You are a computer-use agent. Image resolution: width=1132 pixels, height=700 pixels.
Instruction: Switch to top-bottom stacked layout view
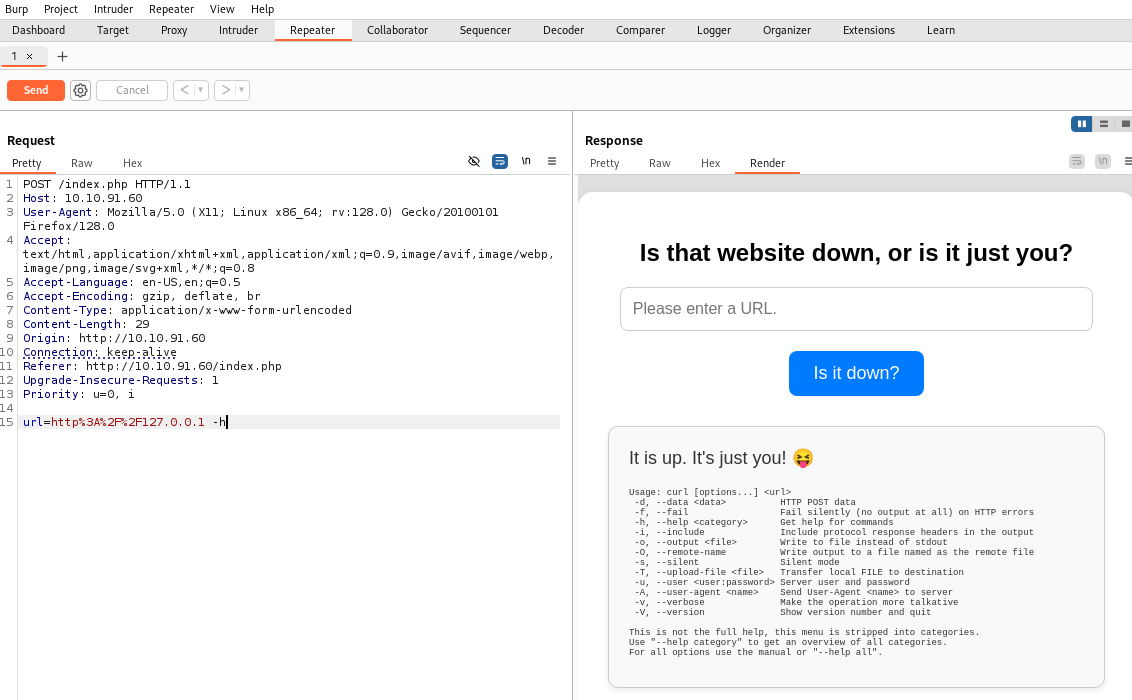(1103, 124)
